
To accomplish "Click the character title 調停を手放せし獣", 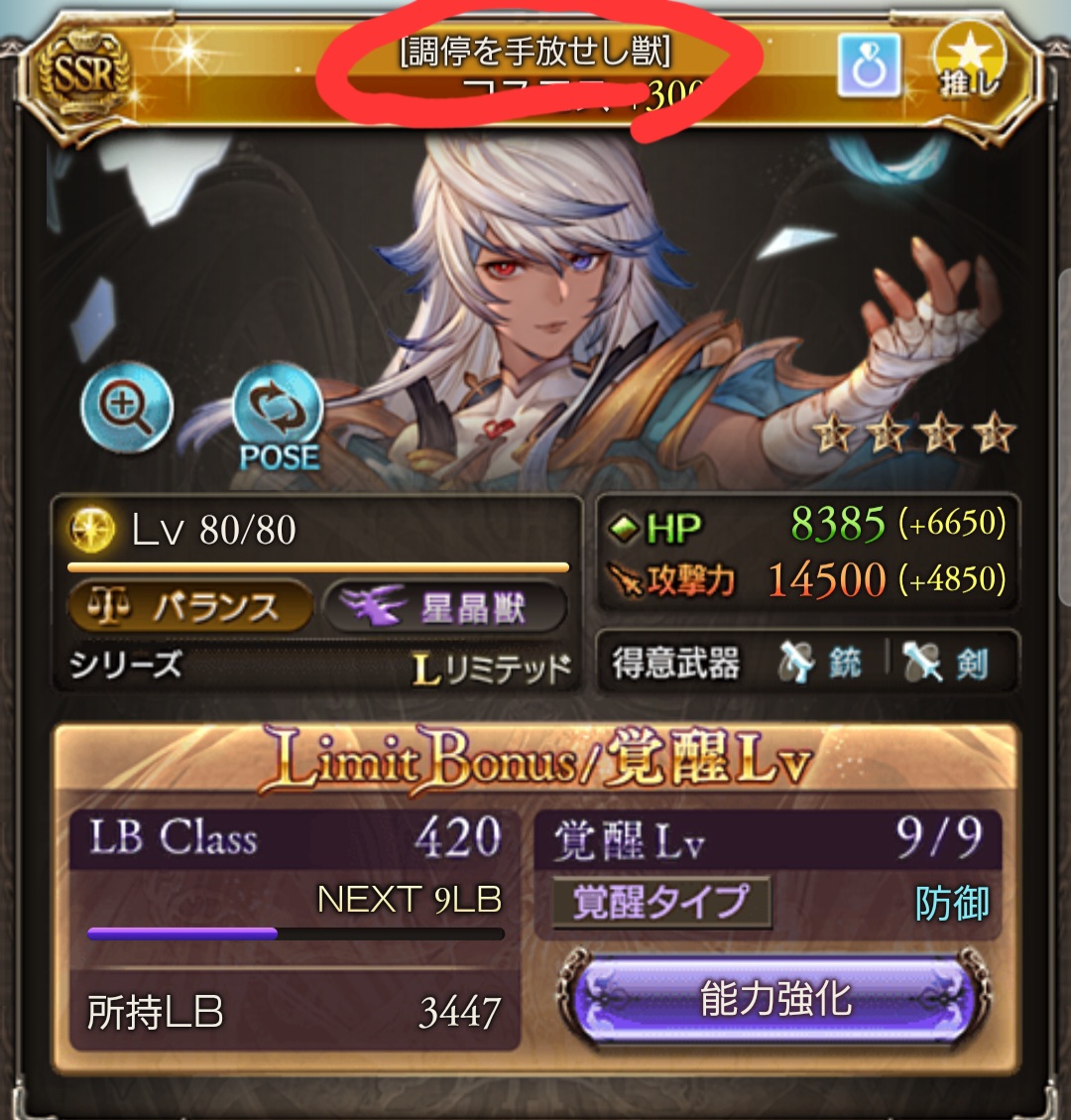I will tap(535, 52).
